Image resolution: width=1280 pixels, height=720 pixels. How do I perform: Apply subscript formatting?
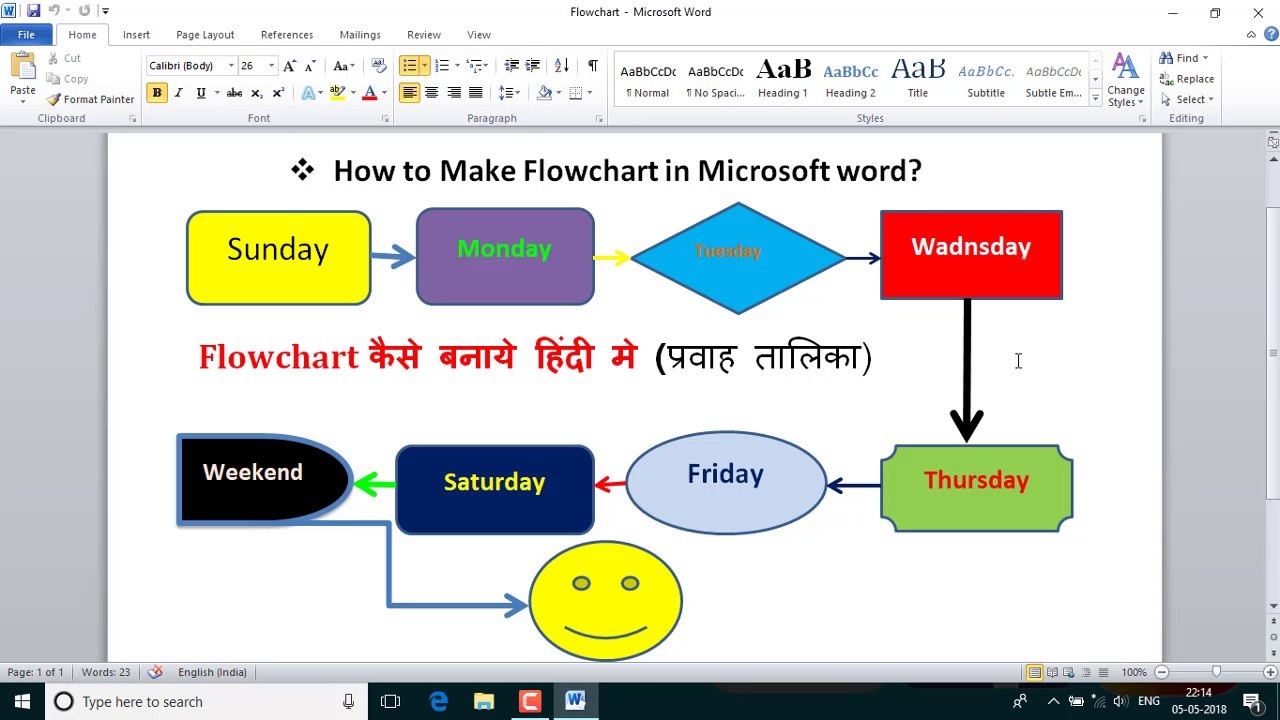256,93
